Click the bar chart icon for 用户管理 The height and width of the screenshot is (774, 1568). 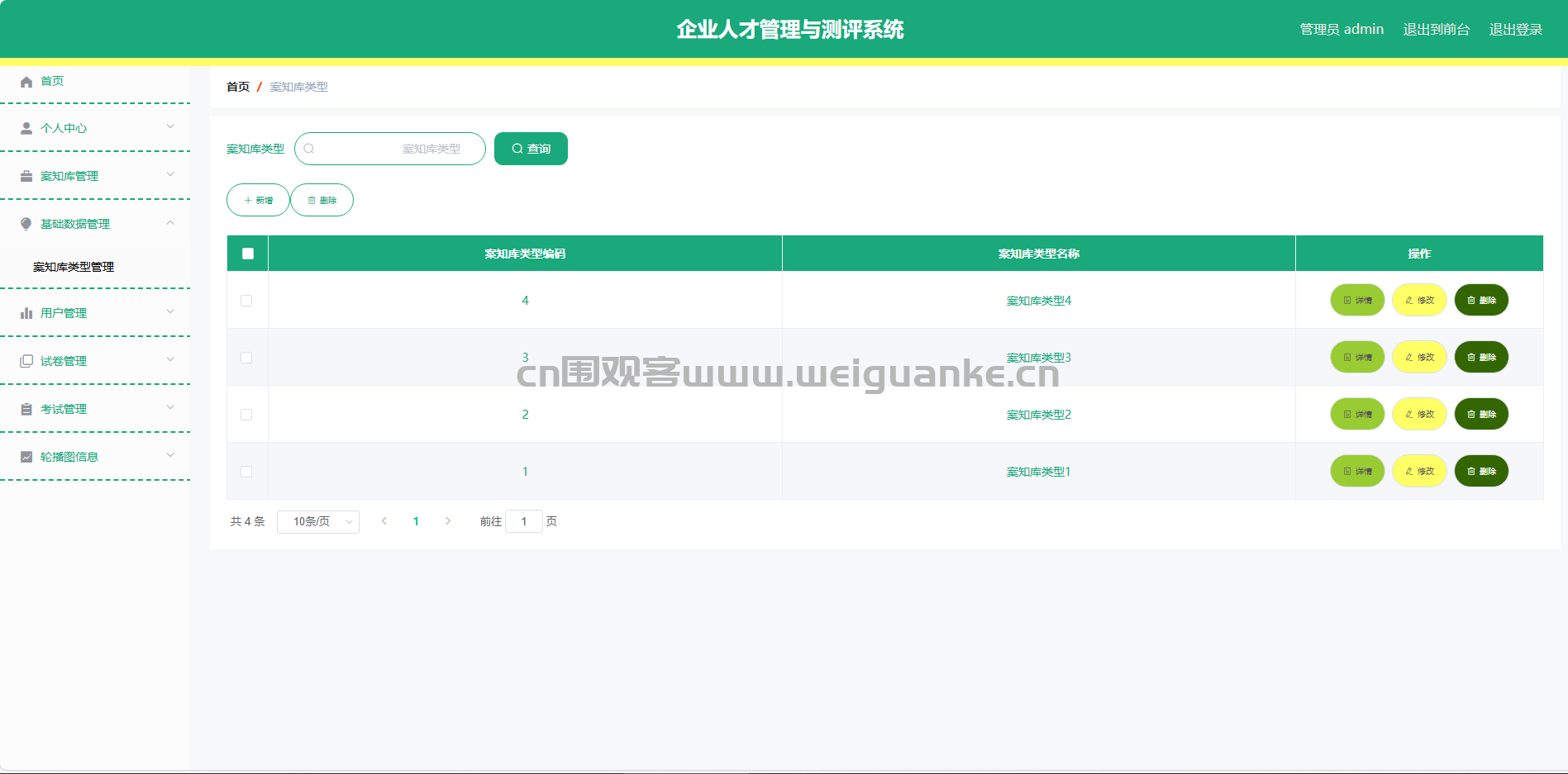point(26,314)
